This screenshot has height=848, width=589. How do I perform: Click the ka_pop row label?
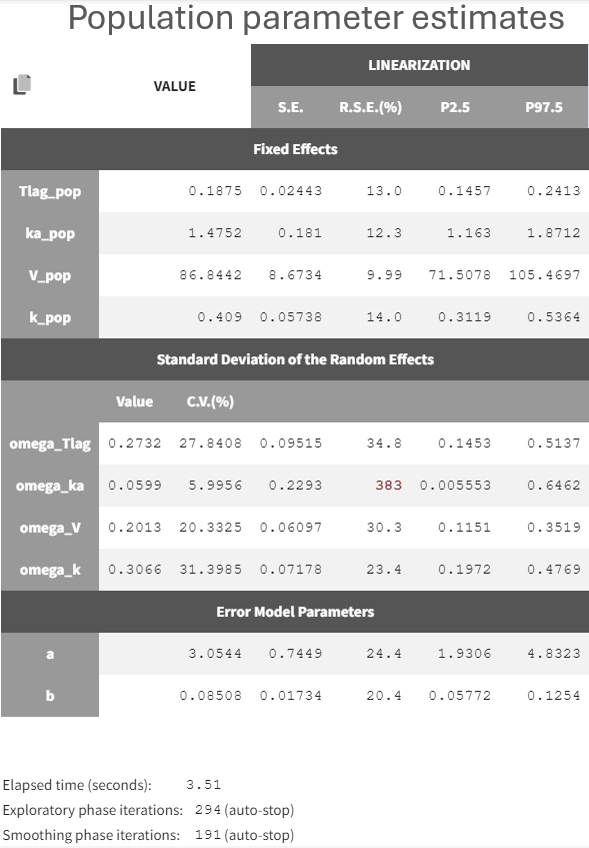[x=50, y=234]
